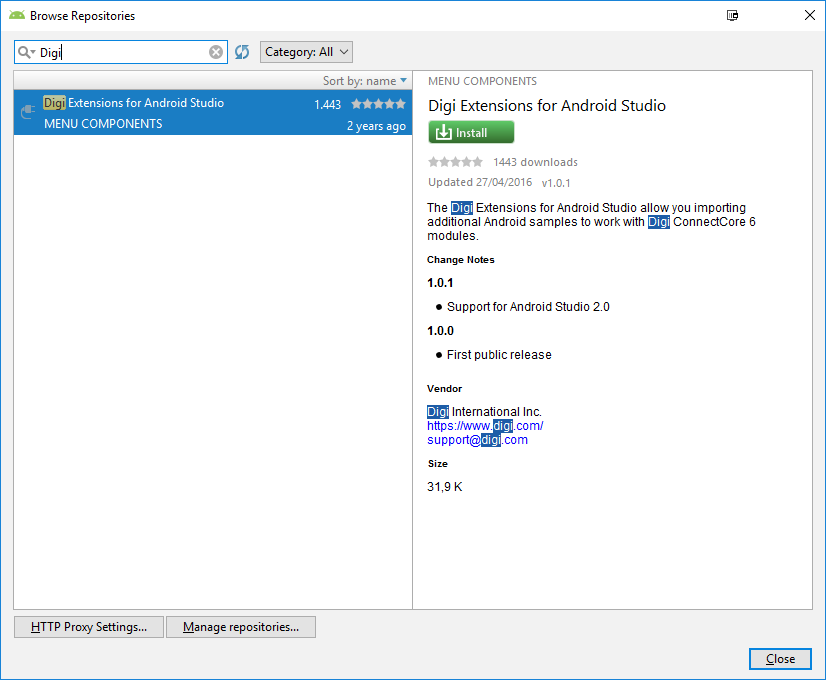Image resolution: width=826 pixels, height=680 pixels.
Task: Click the plugin plug icon in list
Action: (x=28, y=112)
